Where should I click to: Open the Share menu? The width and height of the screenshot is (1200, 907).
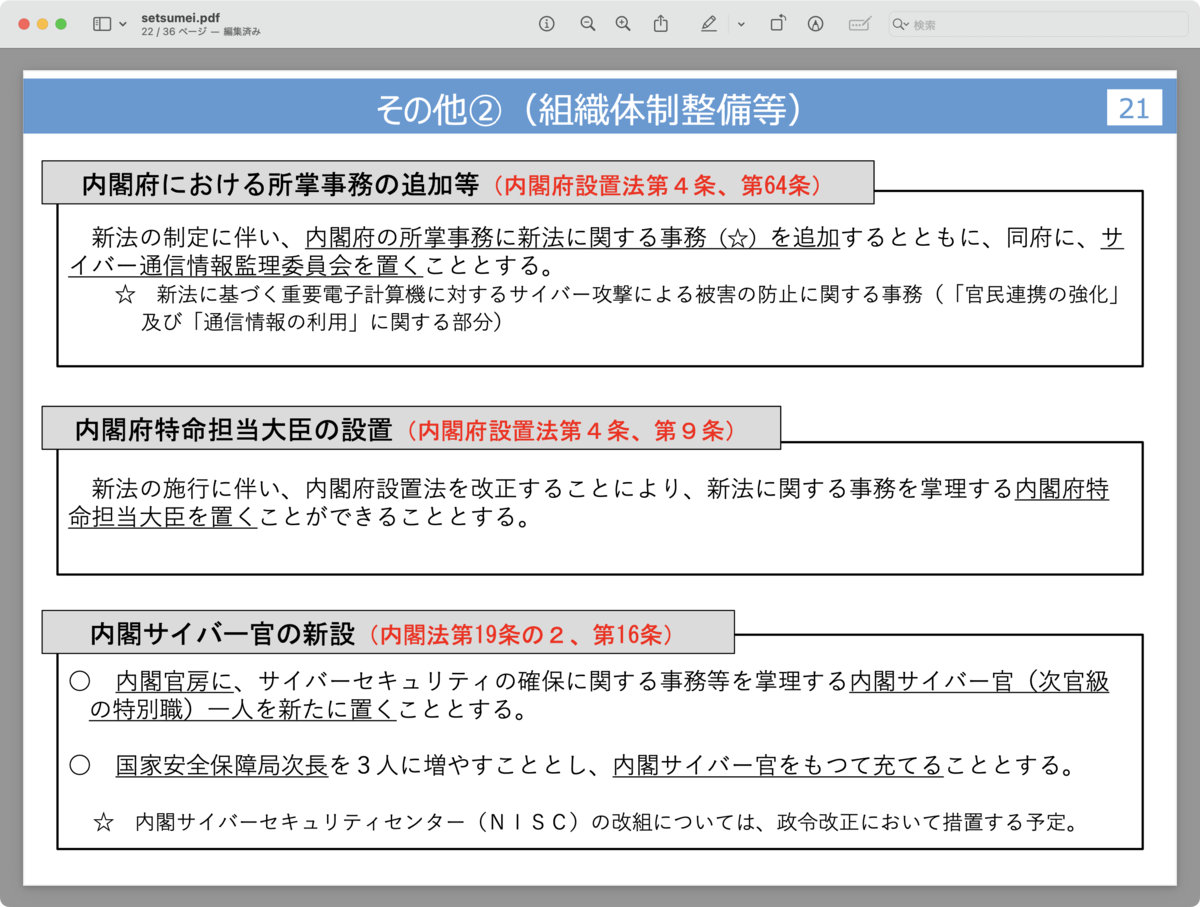pyautogui.click(x=660, y=24)
